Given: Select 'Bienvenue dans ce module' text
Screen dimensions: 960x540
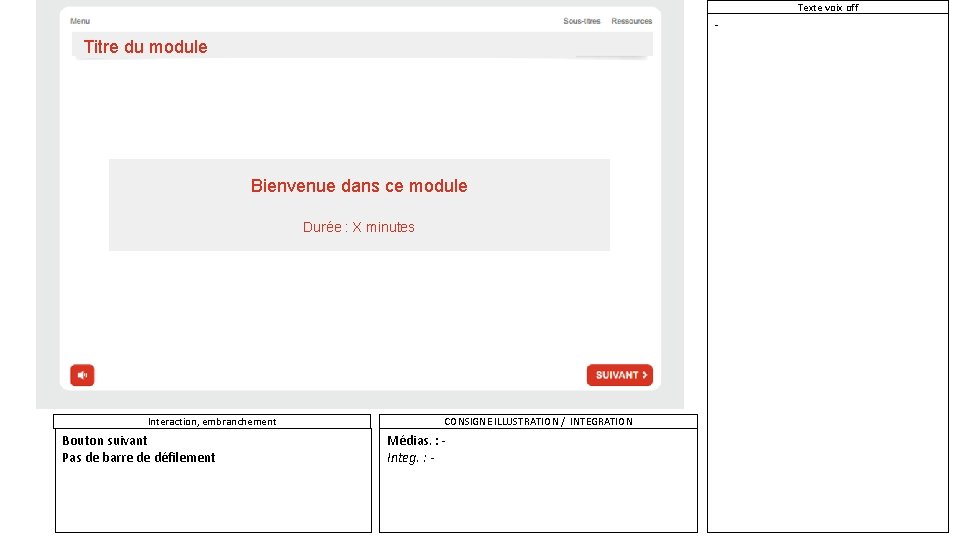Looking at the screenshot, I should point(359,186).
